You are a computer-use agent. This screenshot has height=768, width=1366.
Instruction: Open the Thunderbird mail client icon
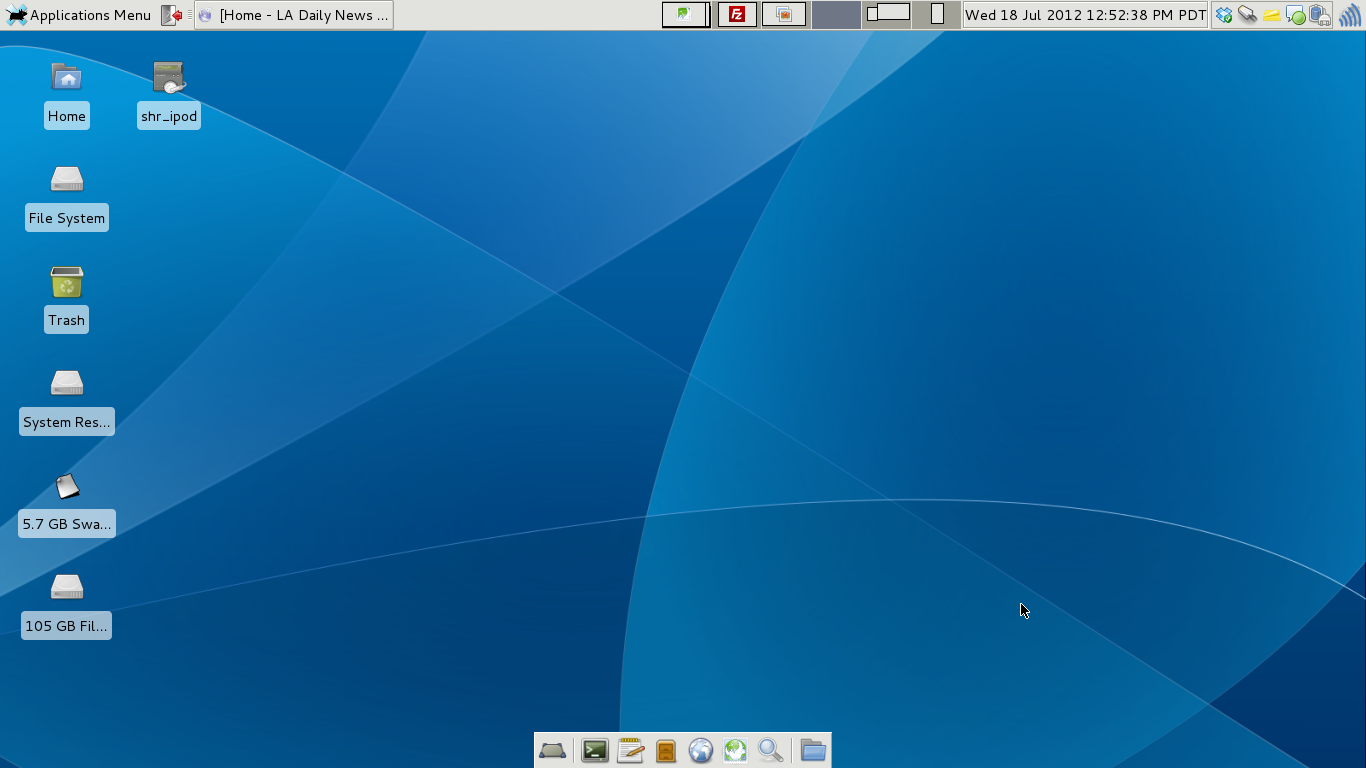coord(735,750)
